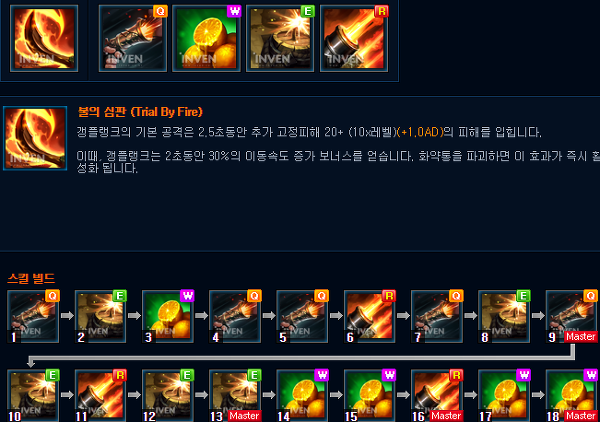The width and height of the screenshot is (600, 422).
Task: Select the E powder keg icon in the top row
Action: (x=280, y=38)
